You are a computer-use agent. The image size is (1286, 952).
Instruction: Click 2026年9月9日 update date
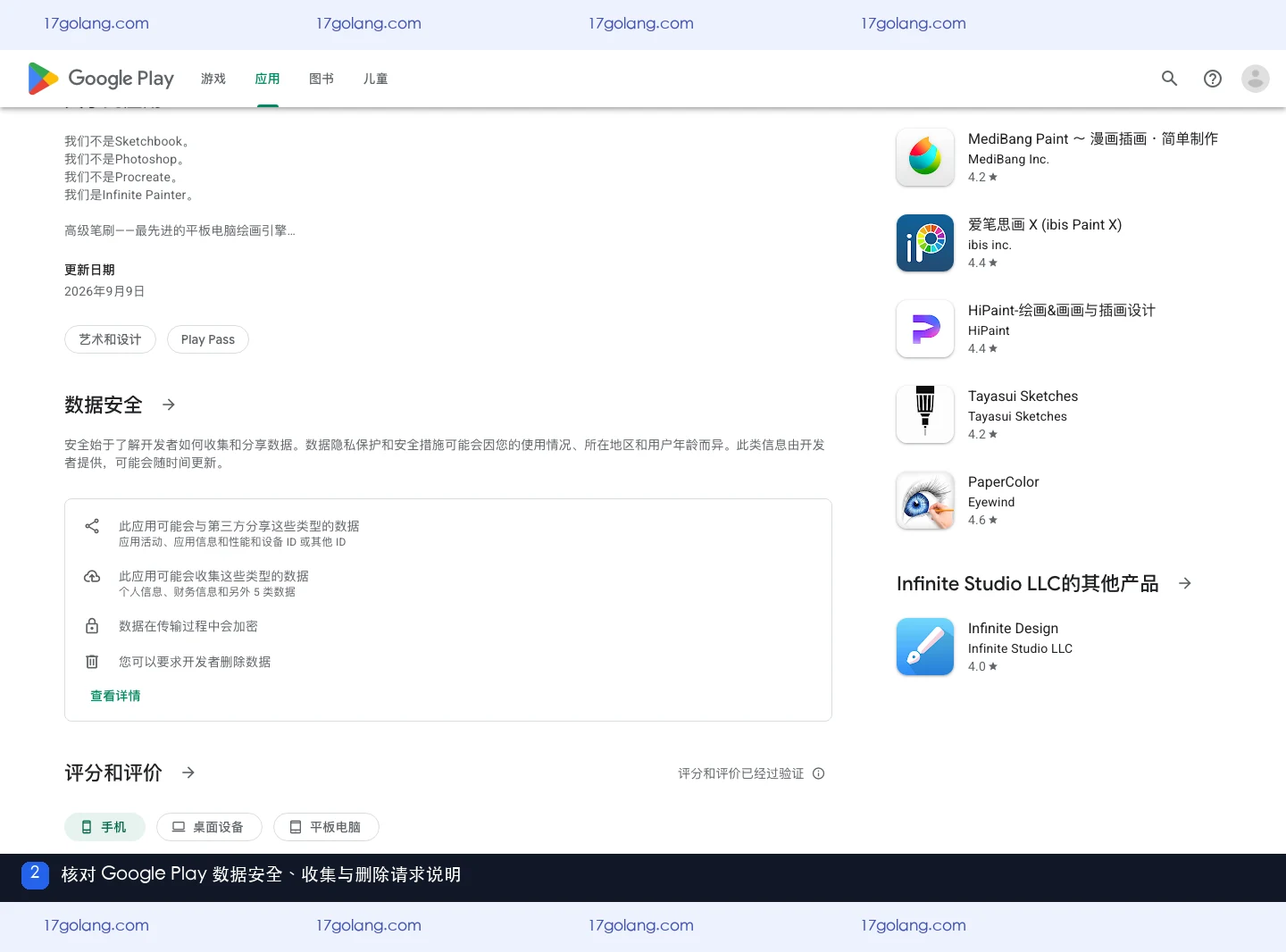[x=104, y=291]
